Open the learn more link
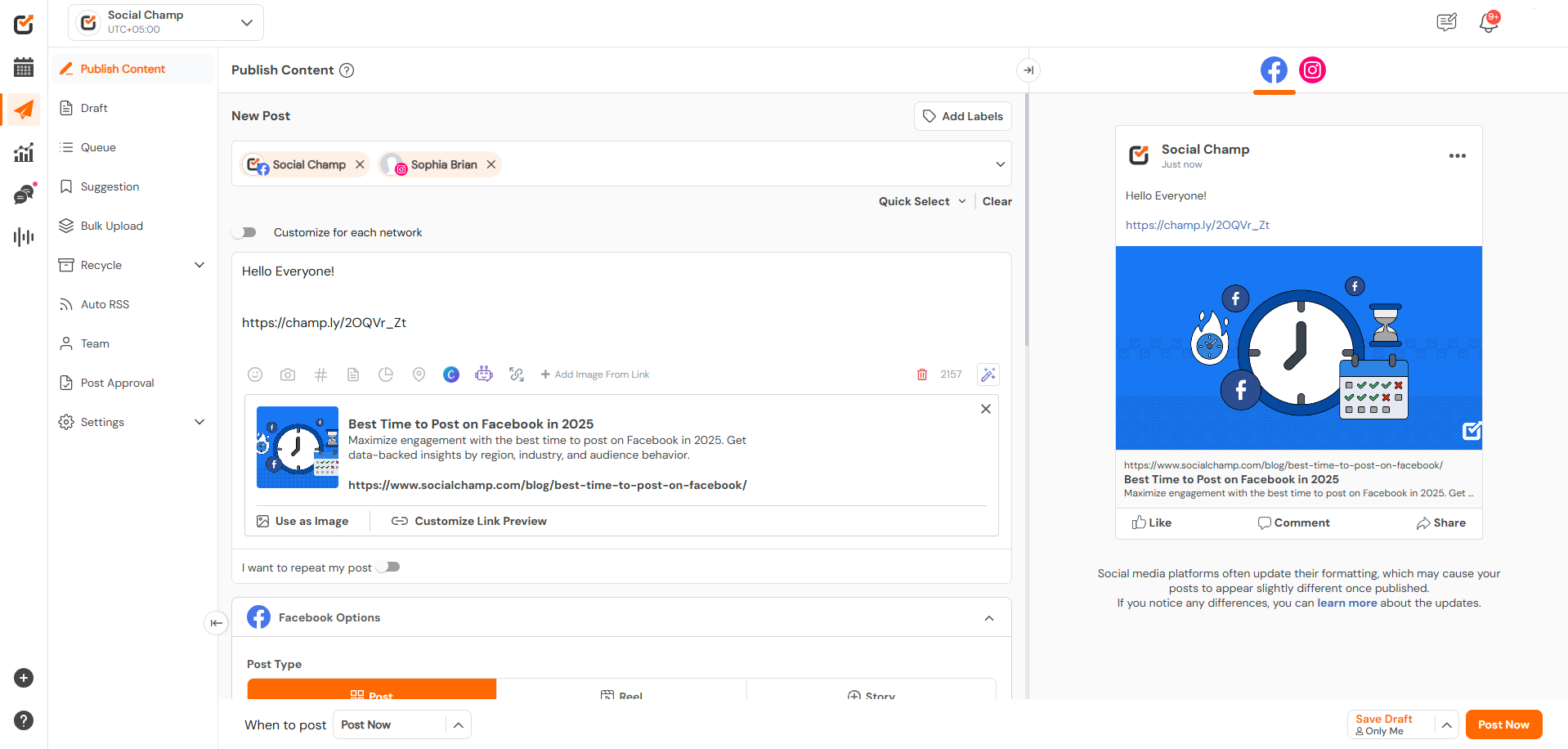 [x=1346, y=603]
